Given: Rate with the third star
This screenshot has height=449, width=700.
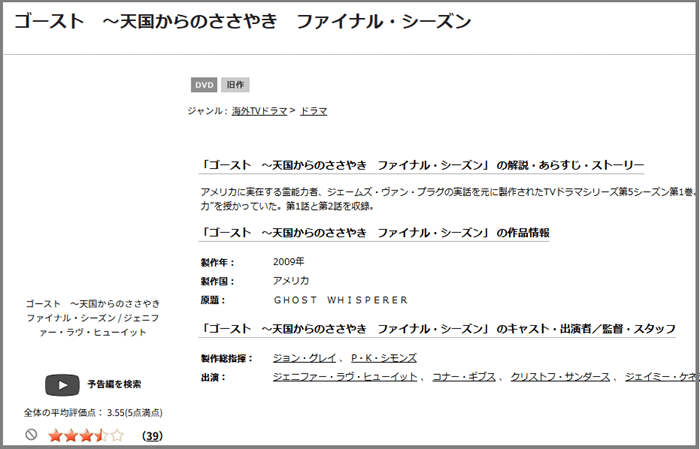Looking at the screenshot, I should click(86, 435).
